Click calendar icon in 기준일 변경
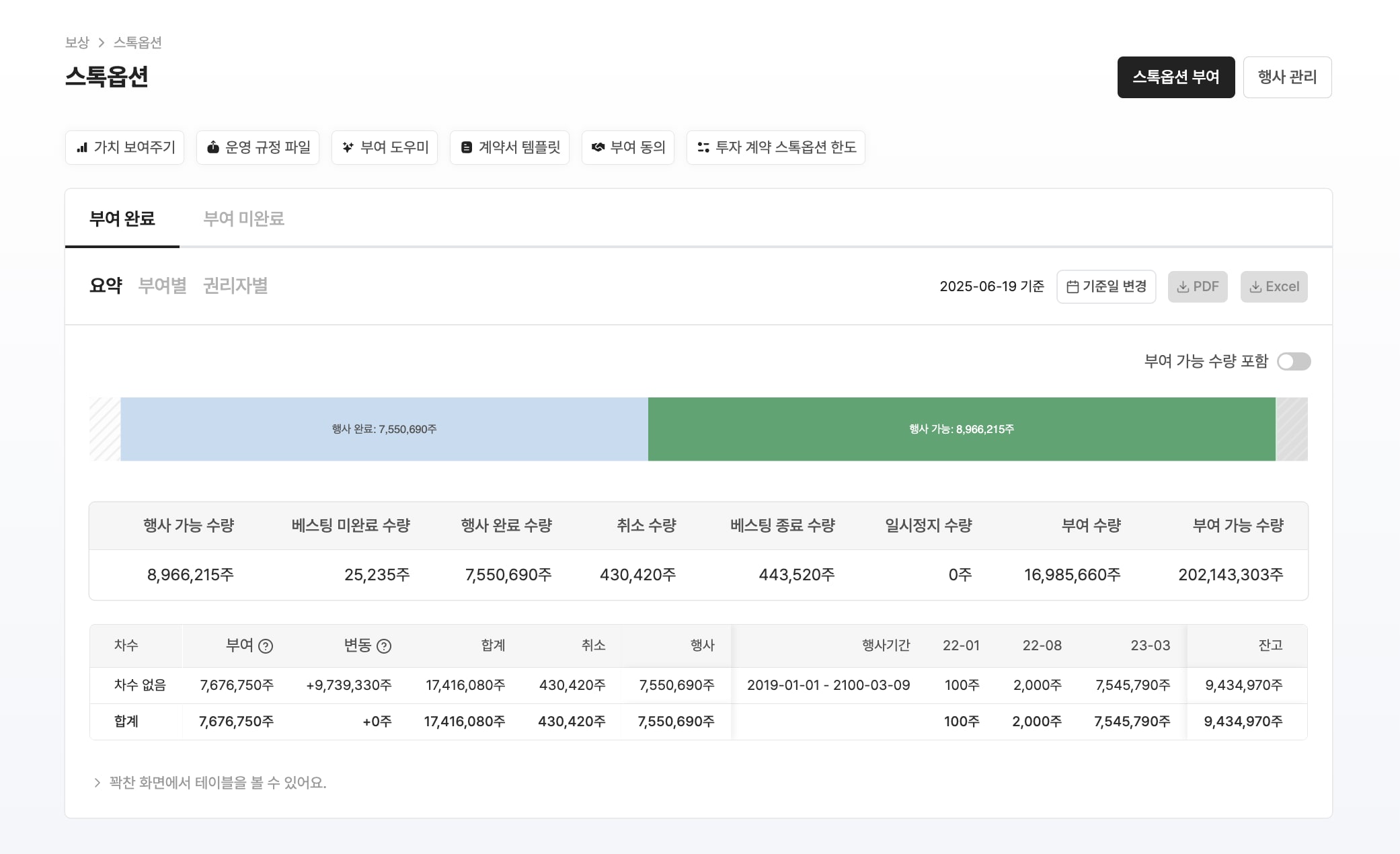 pyautogui.click(x=1073, y=287)
